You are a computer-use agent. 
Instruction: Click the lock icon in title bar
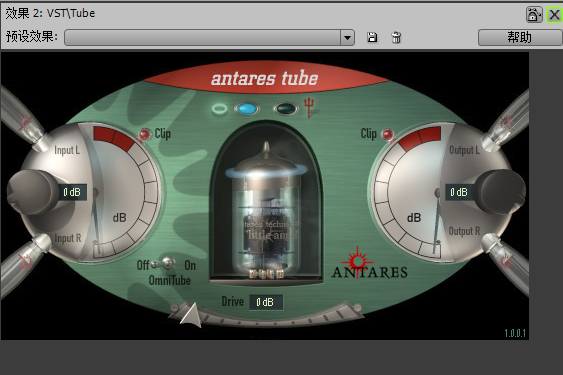(x=534, y=15)
